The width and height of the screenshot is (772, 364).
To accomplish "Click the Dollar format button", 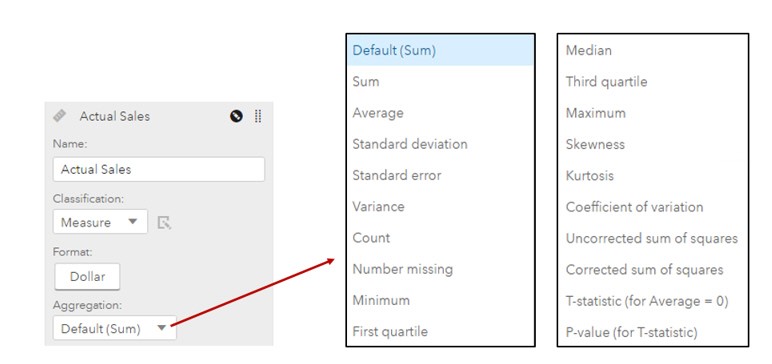I will pyautogui.click(x=87, y=276).
